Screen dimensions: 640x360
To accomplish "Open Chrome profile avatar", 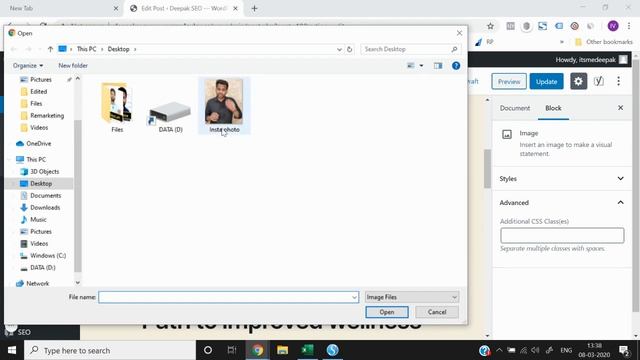I will (x=613, y=26).
